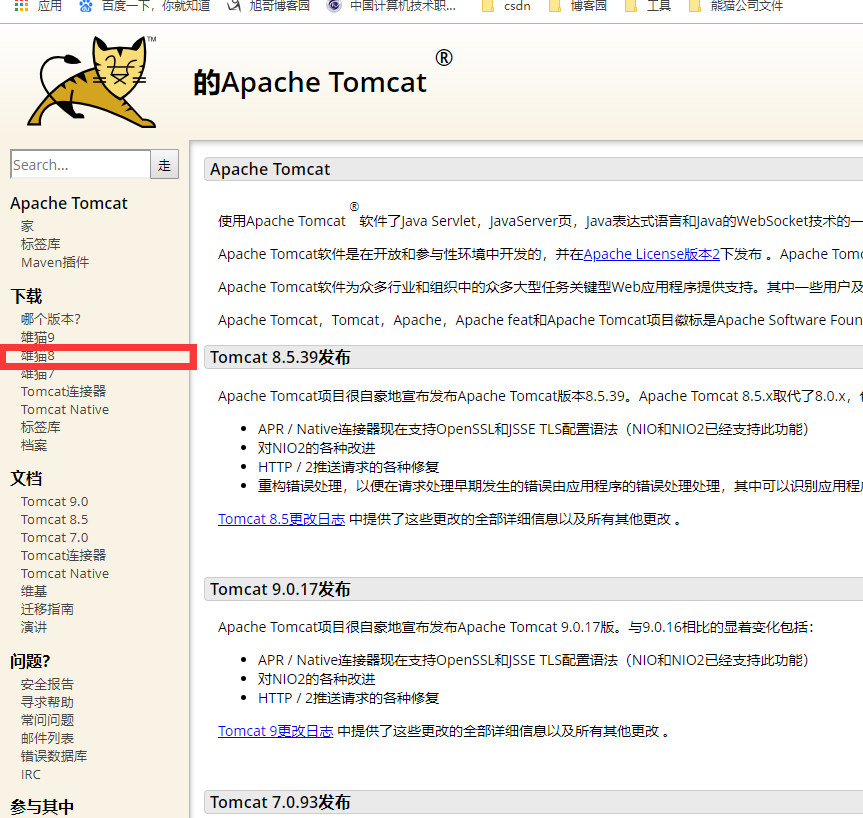Screen dimensions: 863x818
Task: Open Tomcat 7.0 documentation link
Action: coord(54,537)
